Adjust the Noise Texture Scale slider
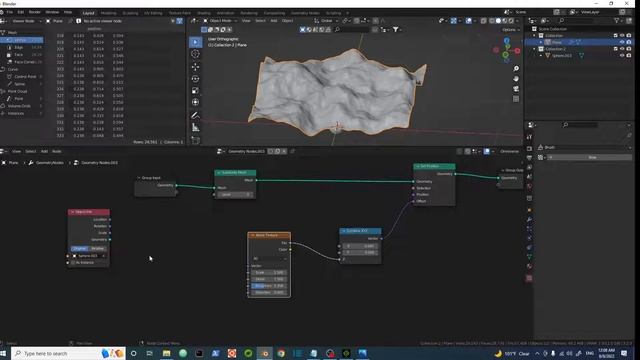 point(269,273)
